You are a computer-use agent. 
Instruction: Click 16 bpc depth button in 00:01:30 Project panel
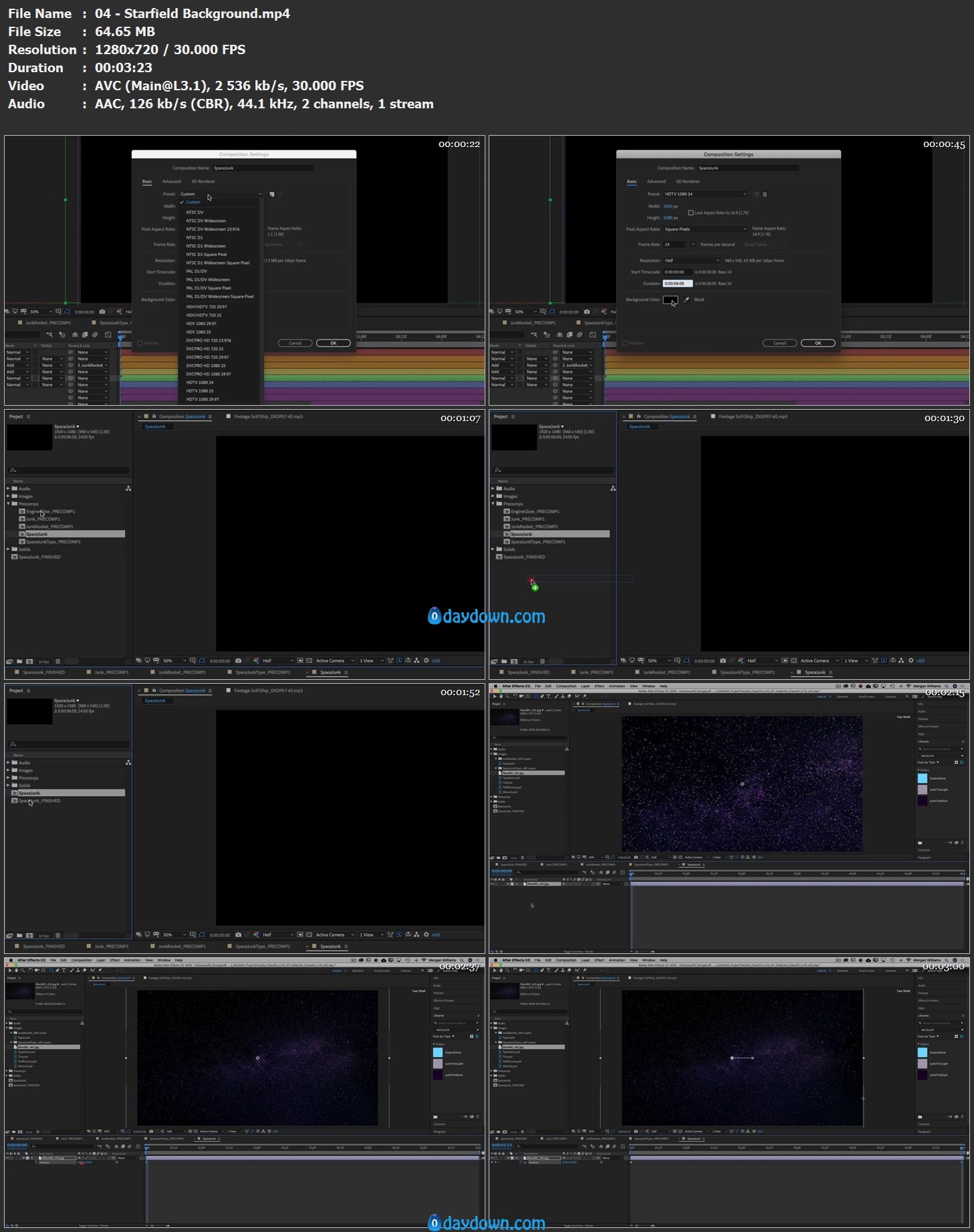pyautogui.click(x=529, y=662)
